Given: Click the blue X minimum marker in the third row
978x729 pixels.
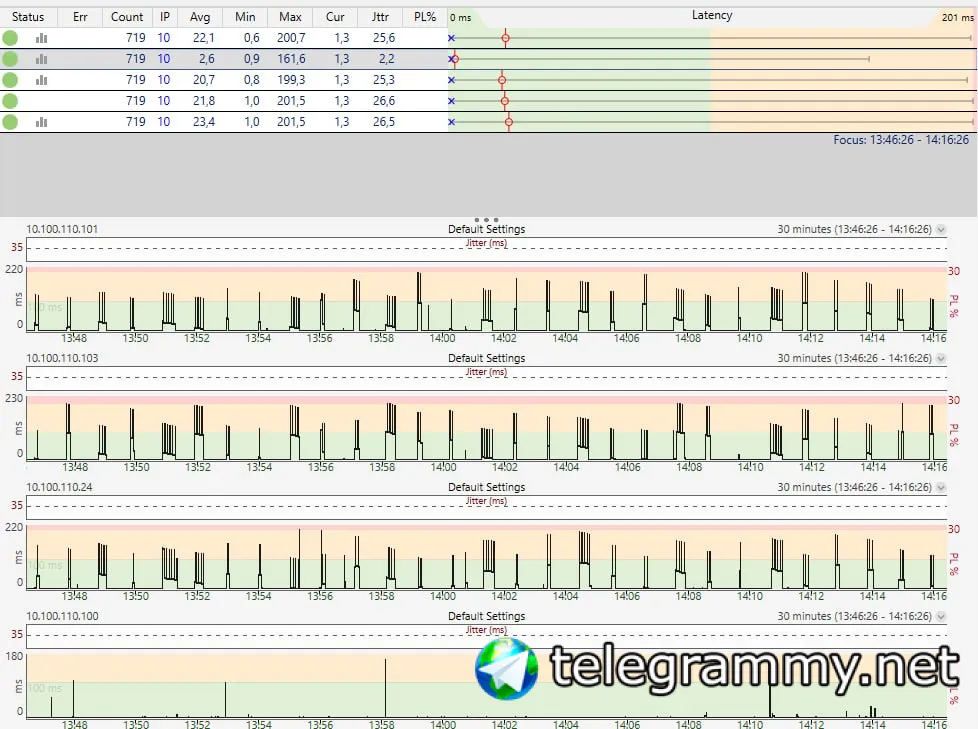Looking at the screenshot, I should 452,80.
